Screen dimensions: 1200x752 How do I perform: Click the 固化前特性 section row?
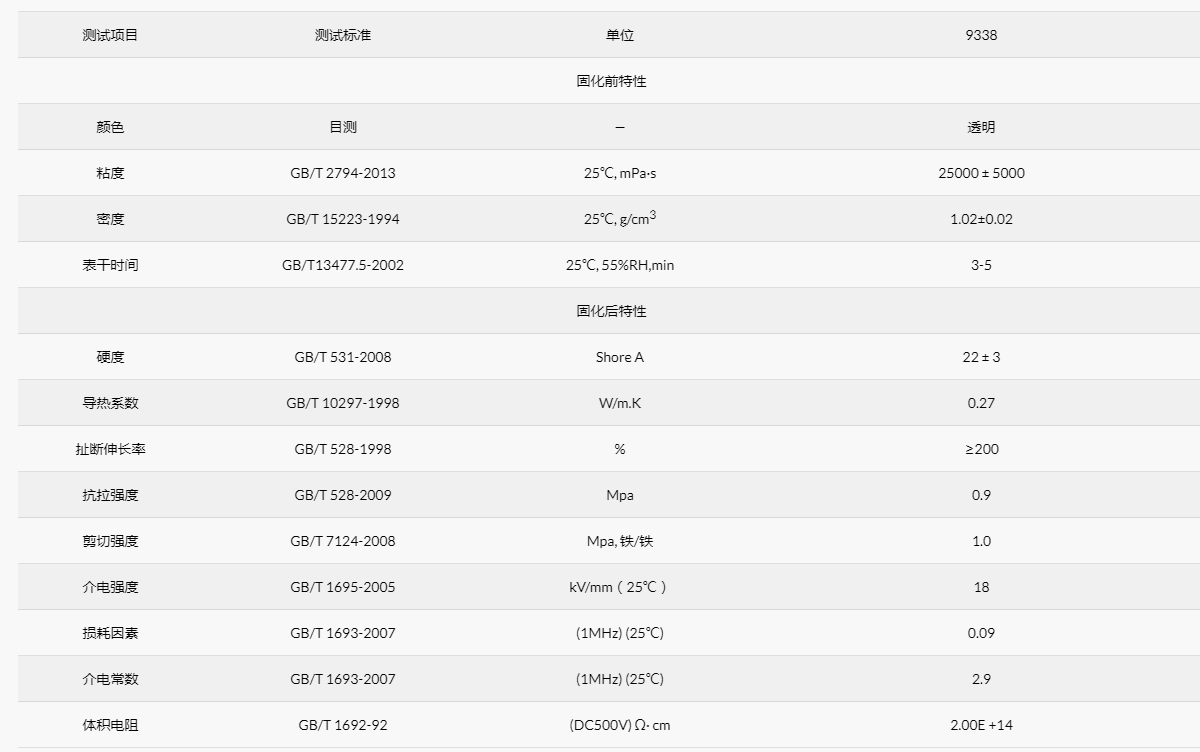click(x=611, y=81)
